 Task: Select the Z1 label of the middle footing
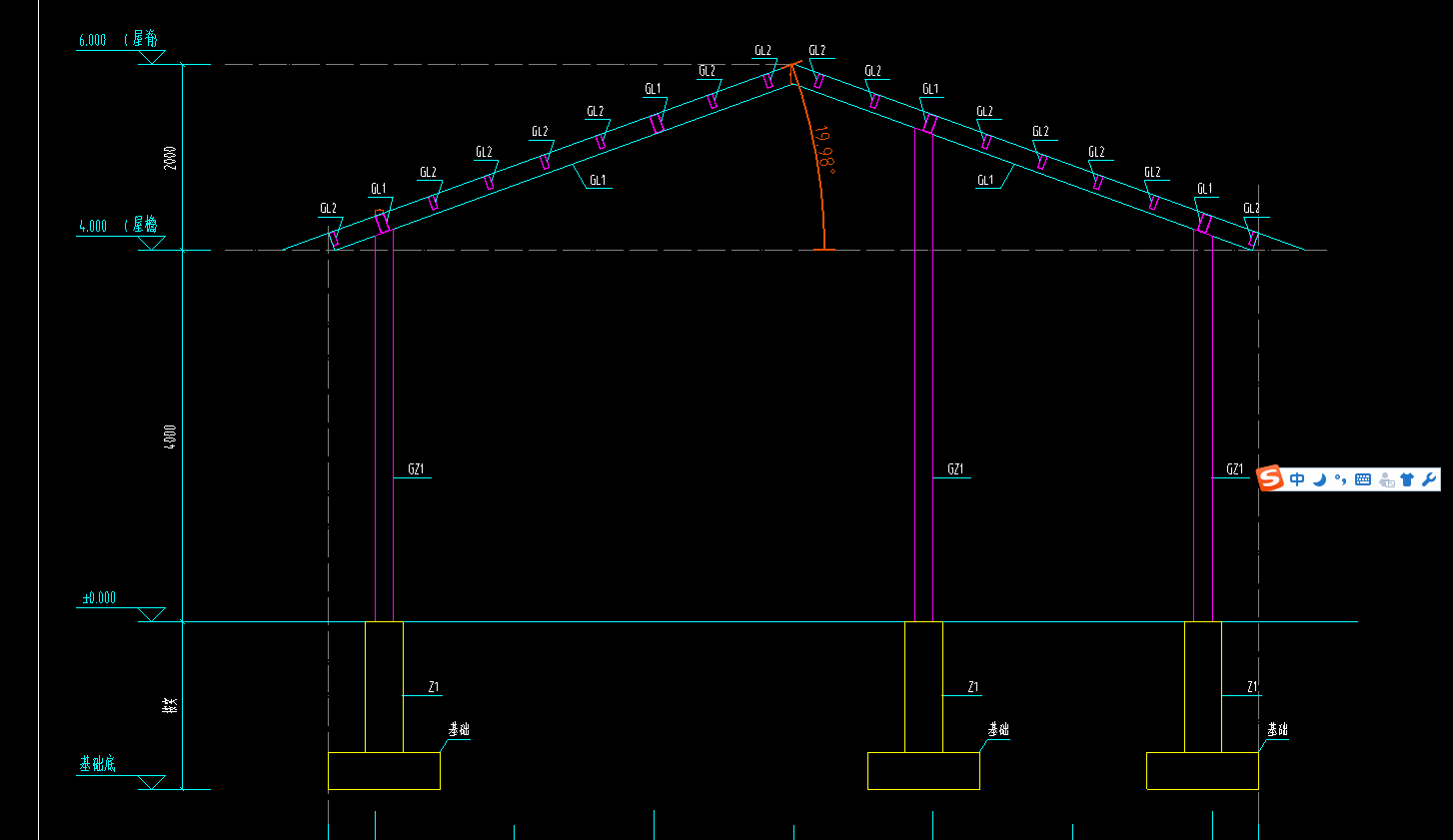click(973, 686)
